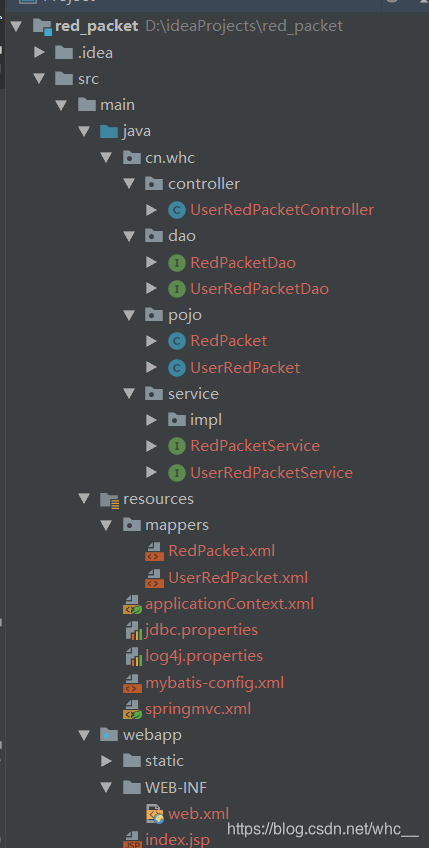429x848 pixels.
Task: Select the WEB-INF folder label
Action: coord(176,787)
